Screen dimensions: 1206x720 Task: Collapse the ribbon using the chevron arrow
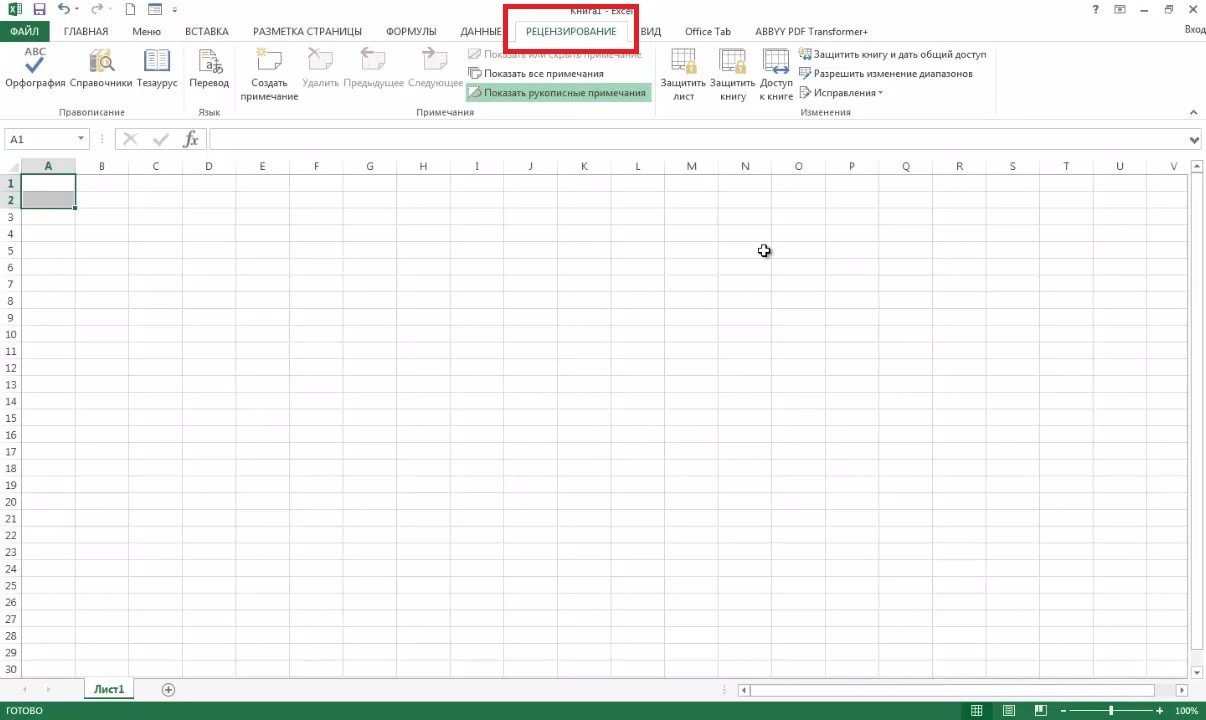[1193, 112]
